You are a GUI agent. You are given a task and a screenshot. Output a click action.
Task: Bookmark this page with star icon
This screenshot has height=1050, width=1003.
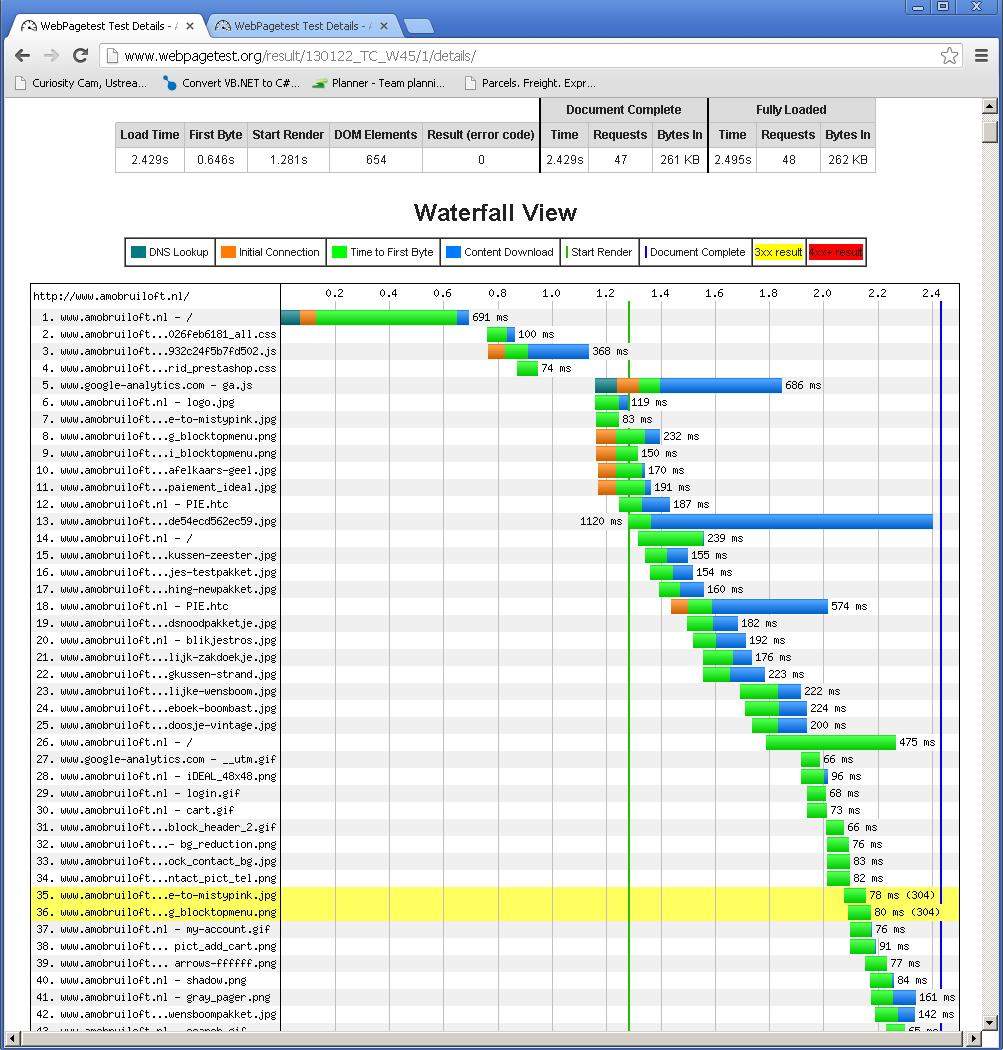point(949,56)
